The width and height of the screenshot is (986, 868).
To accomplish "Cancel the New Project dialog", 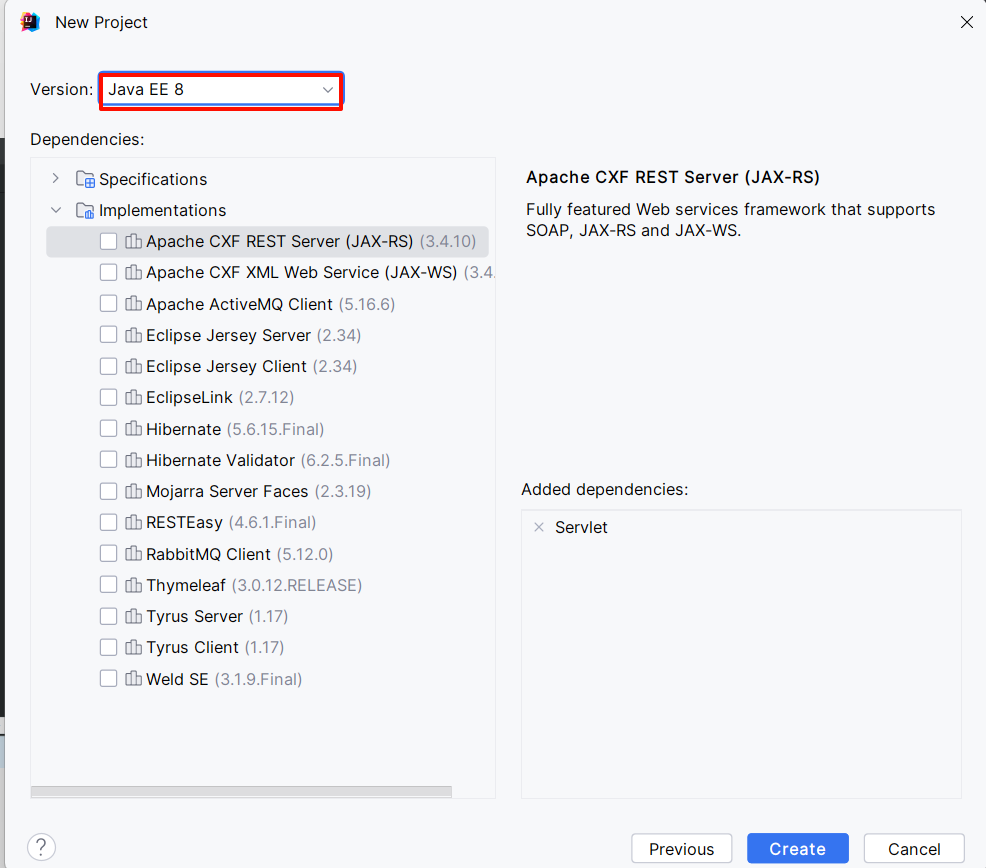I will [914, 849].
